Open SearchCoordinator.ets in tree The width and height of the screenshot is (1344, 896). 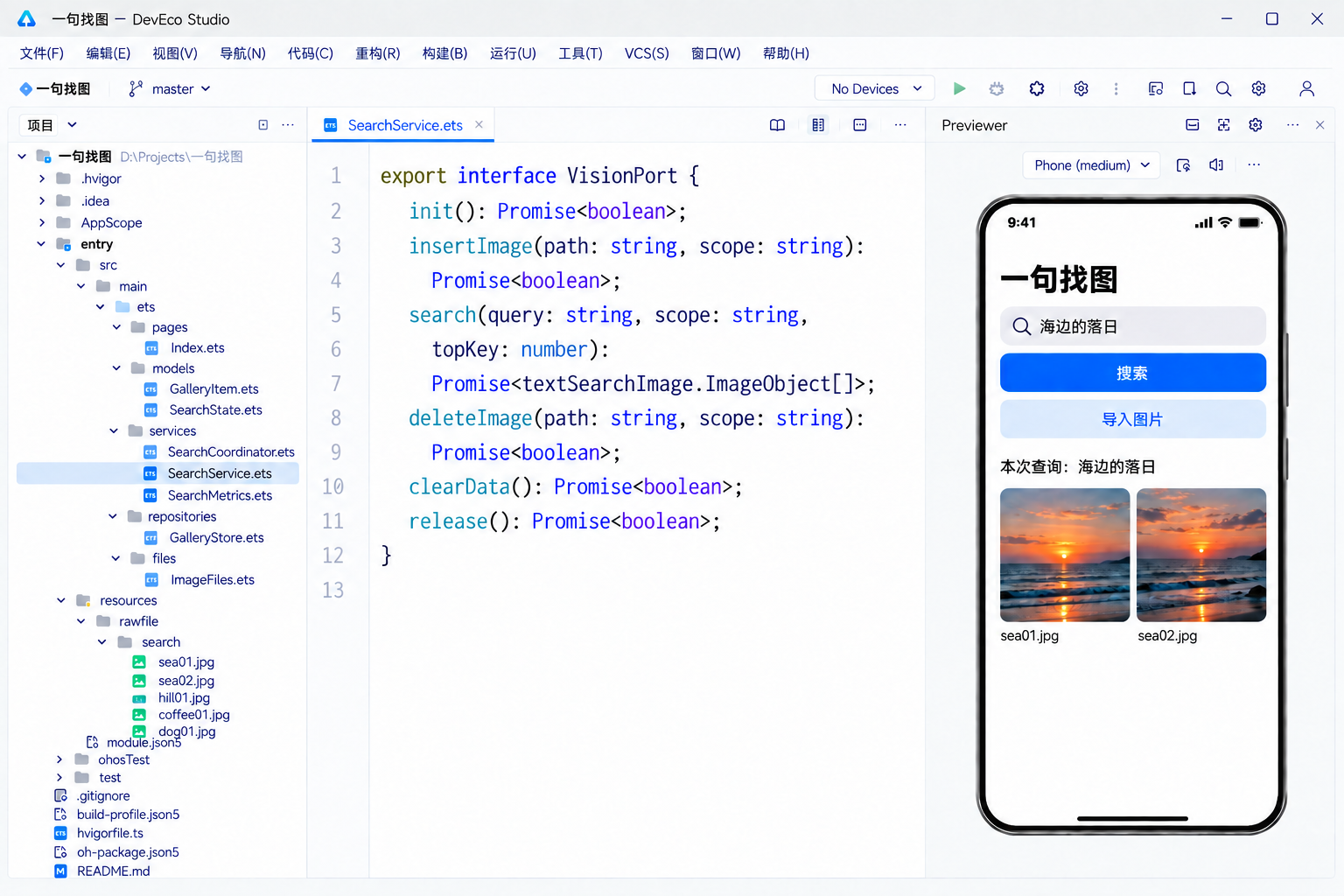(231, 451)
